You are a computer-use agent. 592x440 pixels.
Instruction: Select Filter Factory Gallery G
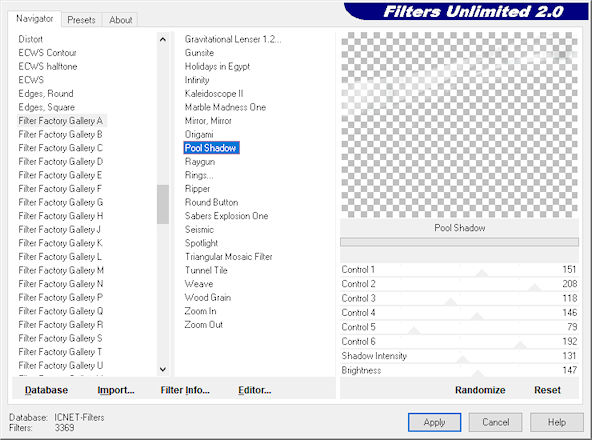[60, 202]
